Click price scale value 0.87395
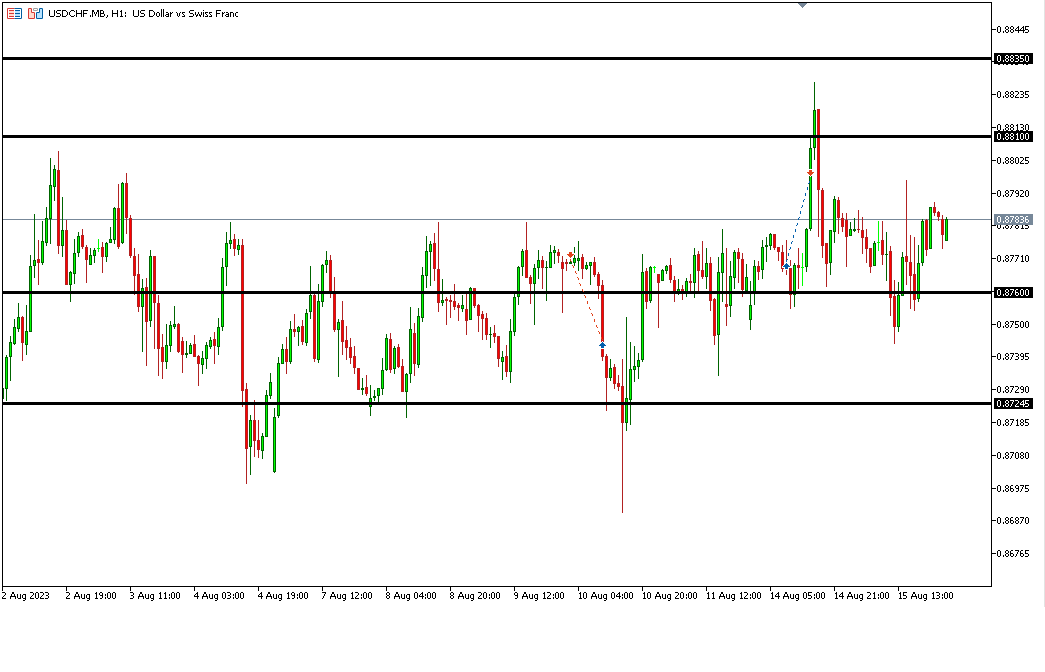 coord(1013,357)
